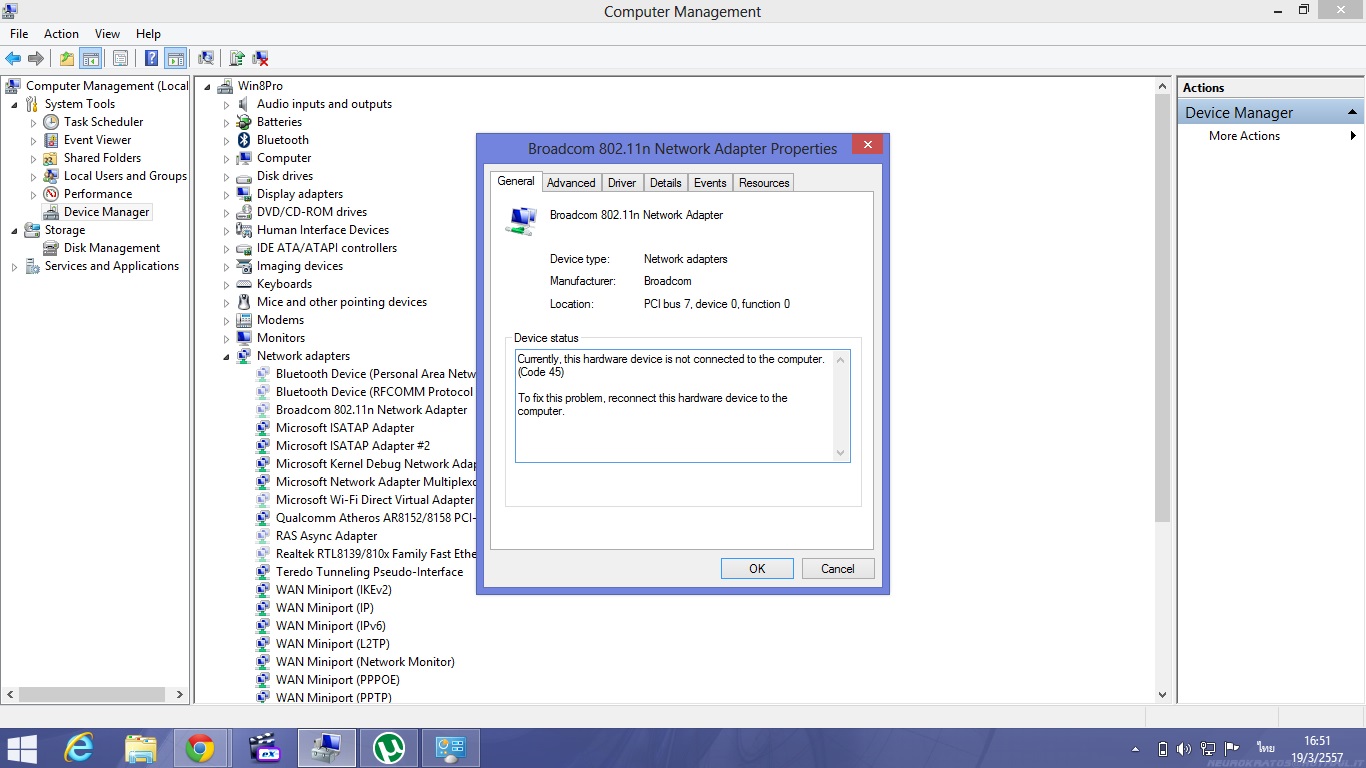The image size is (1366, 768).
Task: Click the Performance icon in the tree
Action: [x=51, y=194]
